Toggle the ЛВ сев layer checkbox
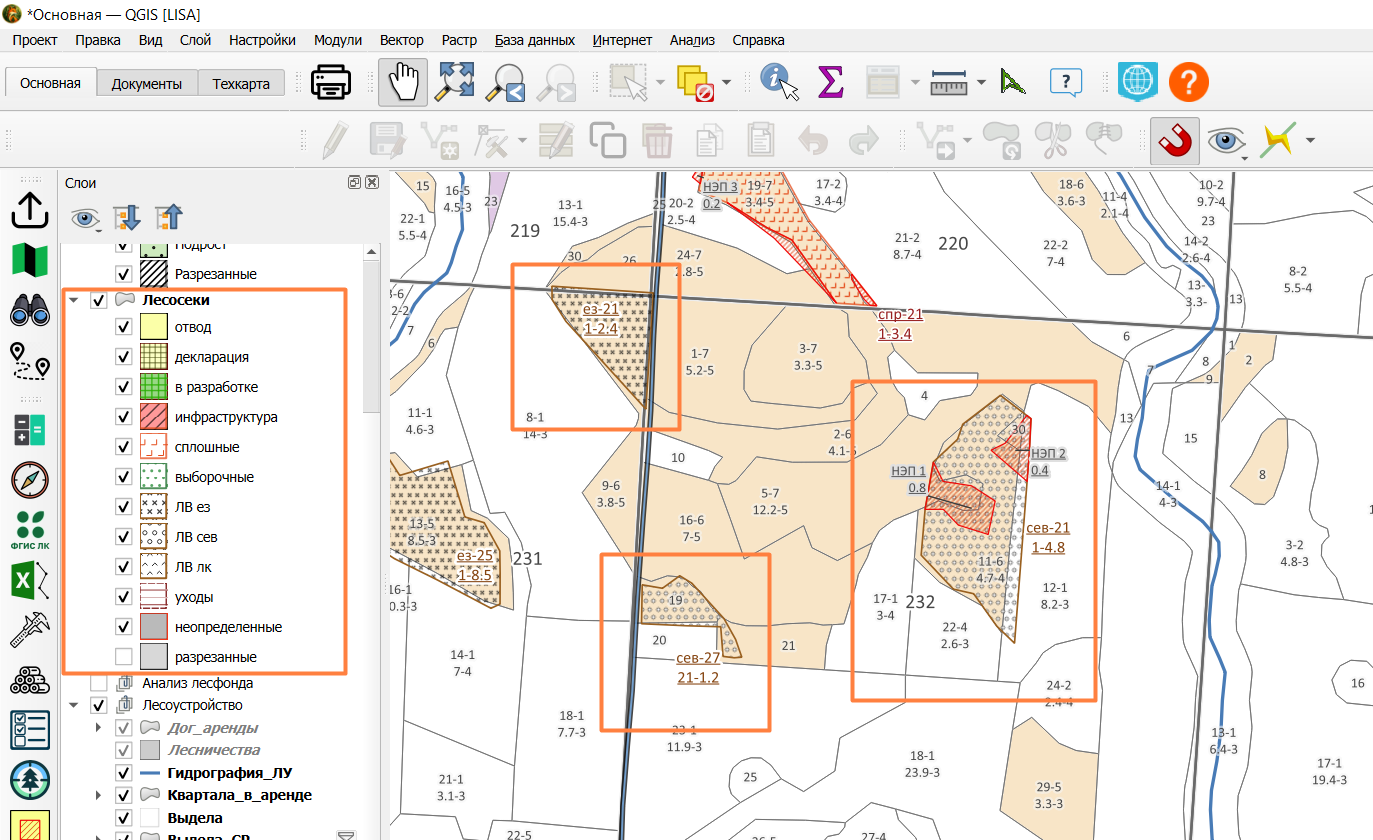Viewport: 1373px width, 840px height. [124, 537]
